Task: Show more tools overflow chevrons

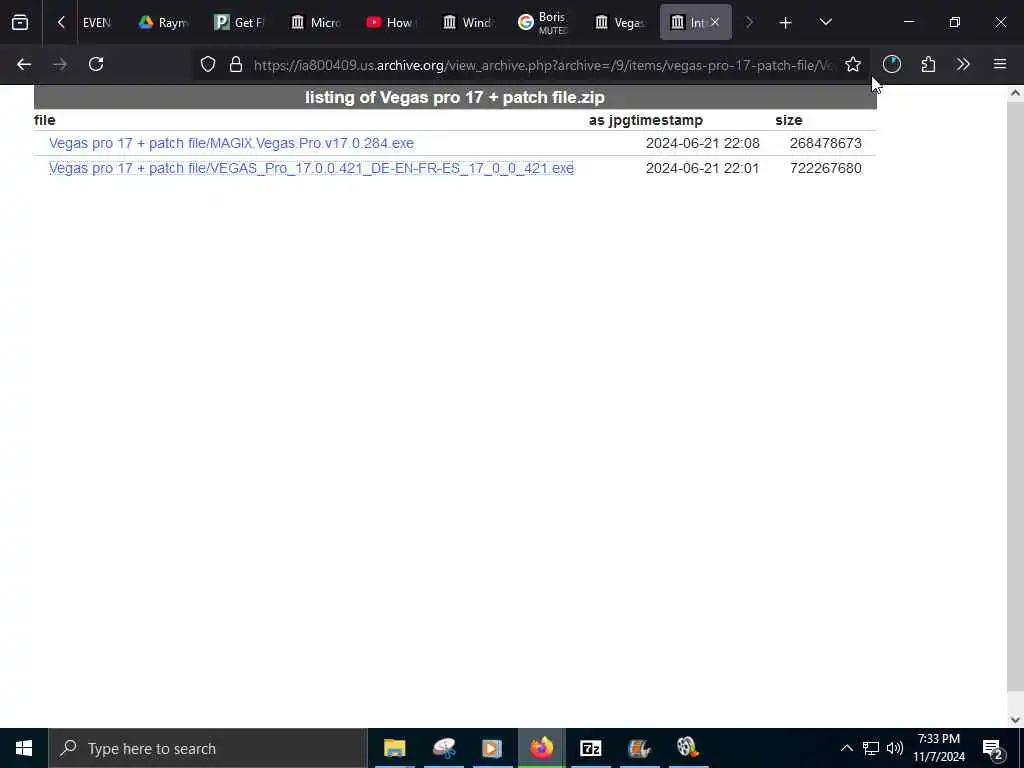Action: coord(963,64)
